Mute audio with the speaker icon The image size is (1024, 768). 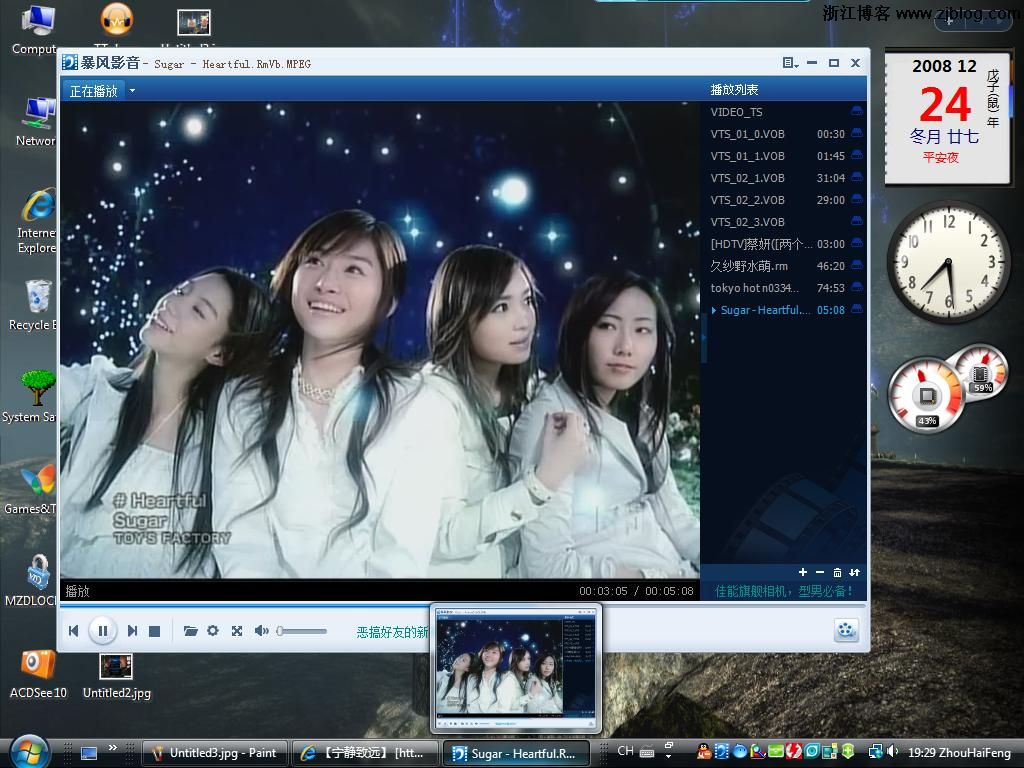[x=262, y=630]
